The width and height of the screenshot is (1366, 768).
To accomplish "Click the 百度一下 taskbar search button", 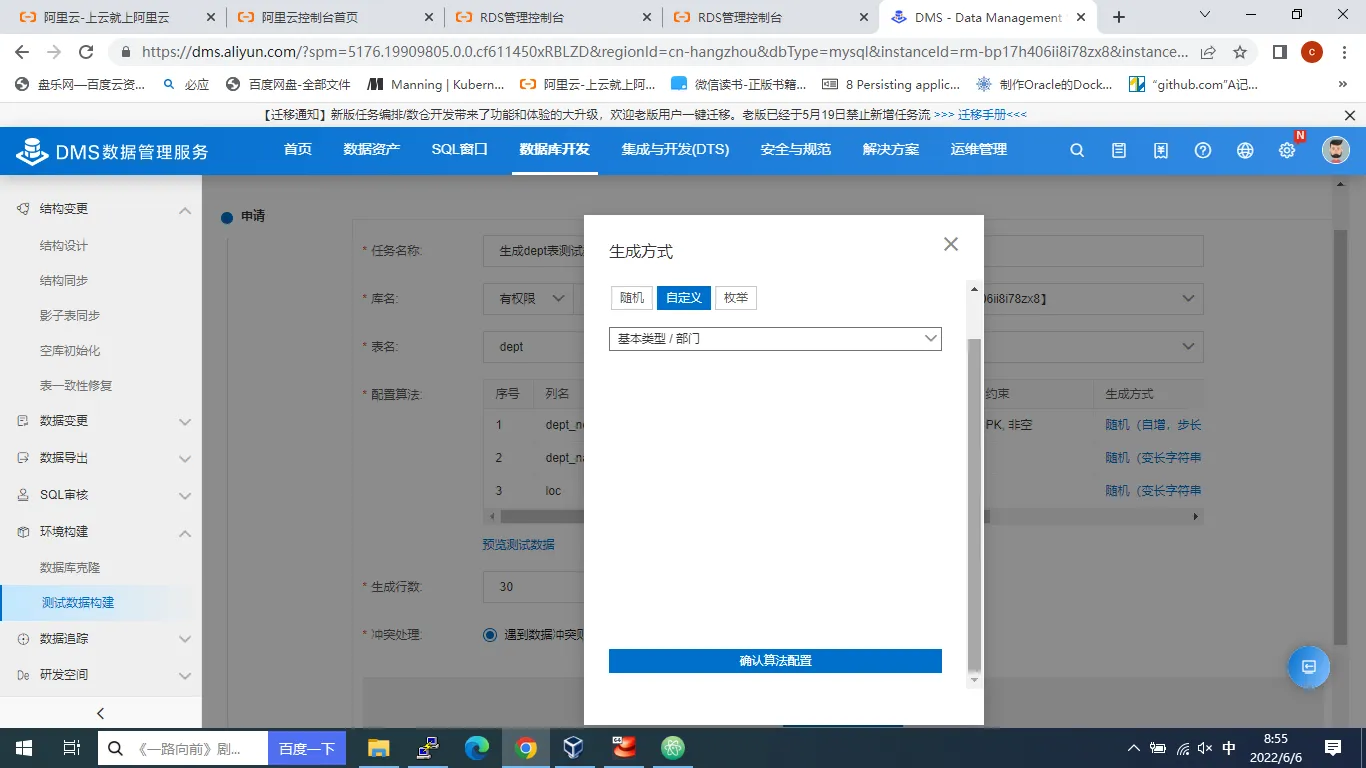I will [307, 748].
